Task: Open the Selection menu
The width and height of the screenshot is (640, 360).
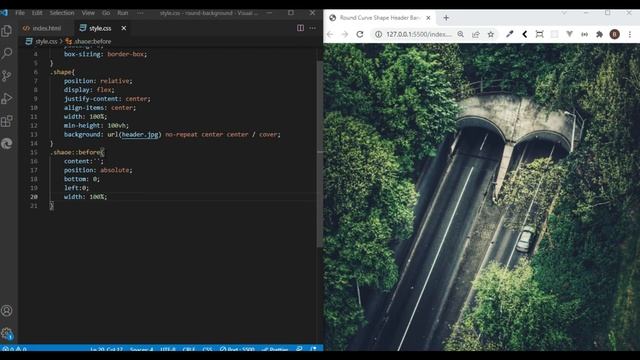Action: point(62,13)
